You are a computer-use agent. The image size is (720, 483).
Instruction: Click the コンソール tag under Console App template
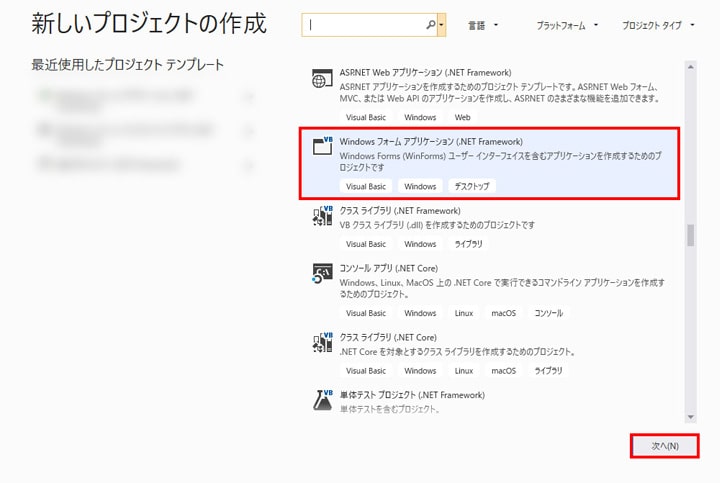click(548, 313)
